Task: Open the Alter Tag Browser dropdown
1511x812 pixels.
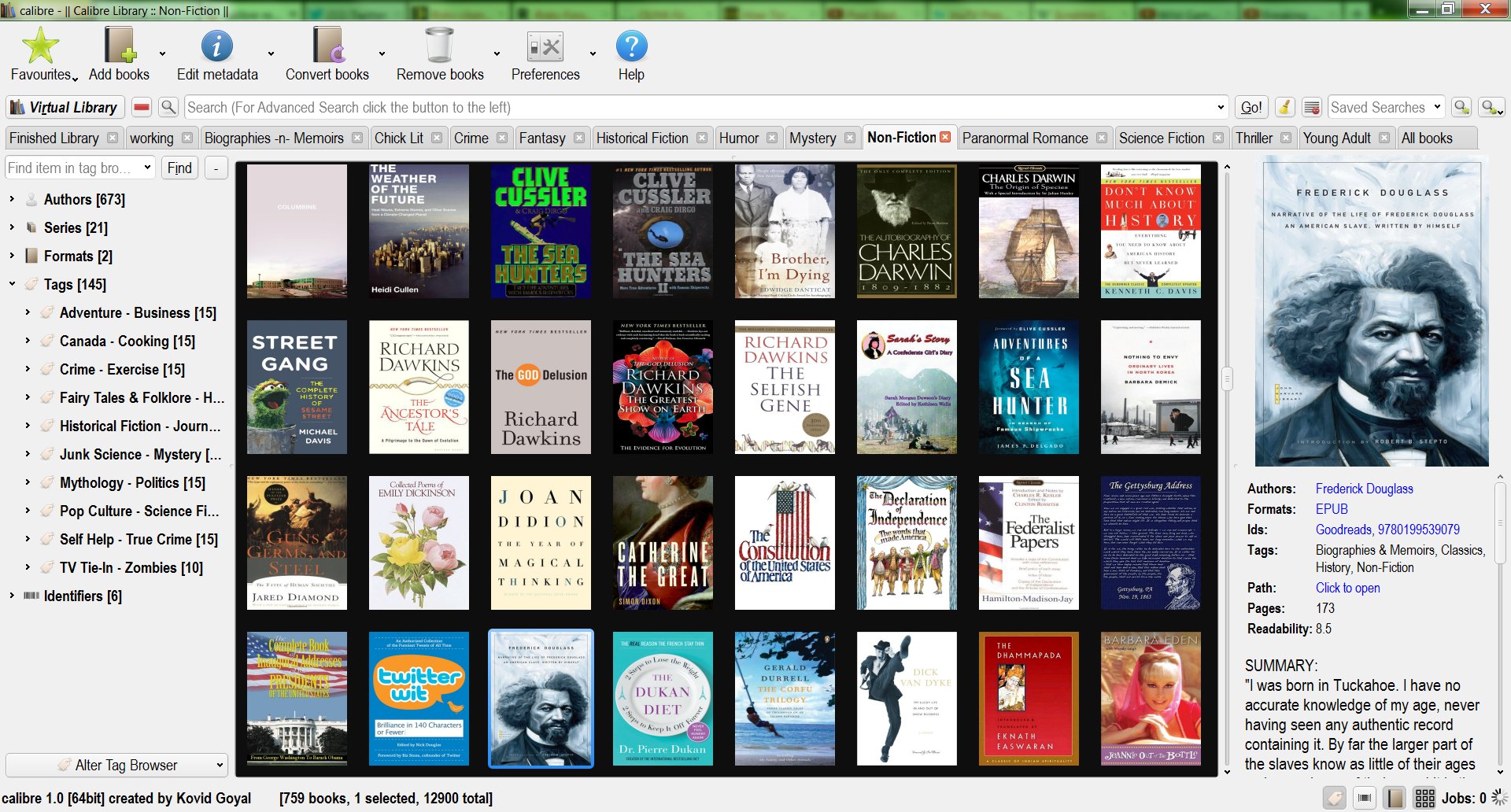Action: click(117, 765)
